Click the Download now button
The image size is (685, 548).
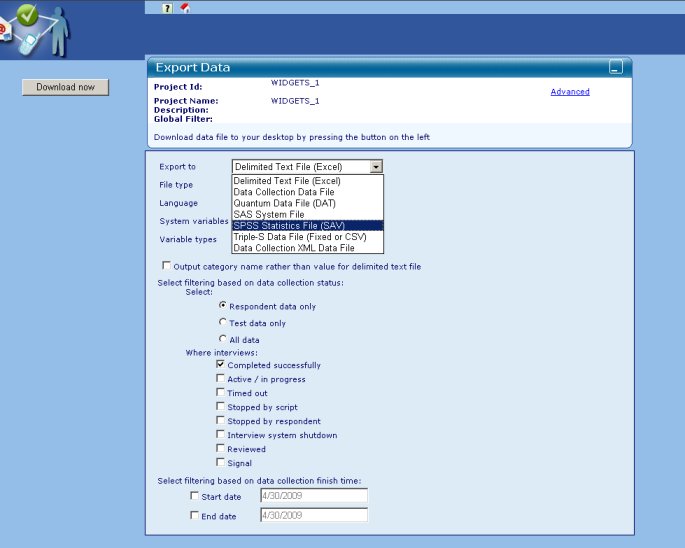pyautogui.click(x=66, y=87)
